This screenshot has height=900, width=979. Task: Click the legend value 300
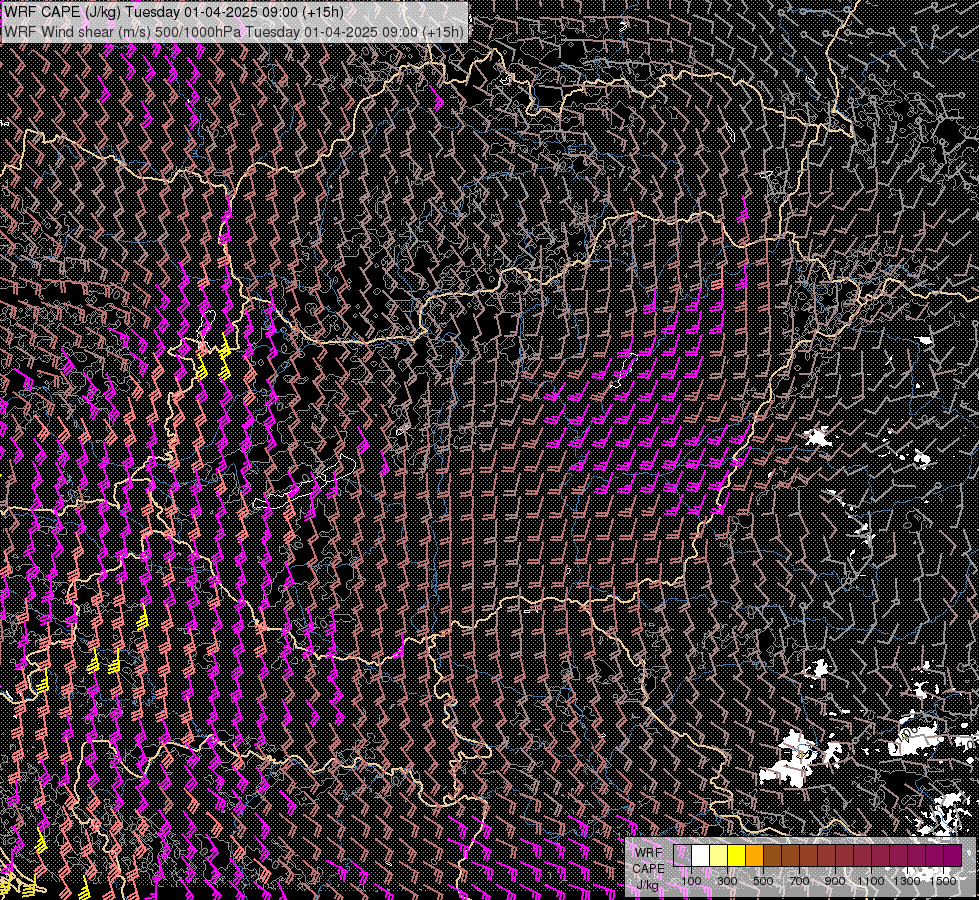(727, 881)
